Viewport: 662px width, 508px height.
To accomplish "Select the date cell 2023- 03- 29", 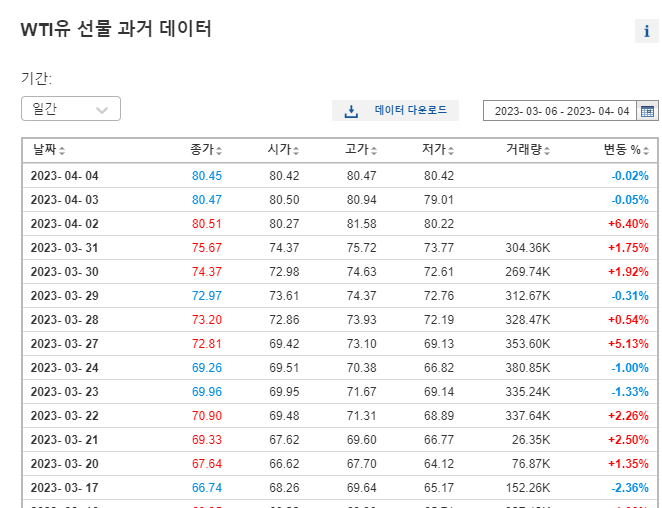I will (65, 296).
